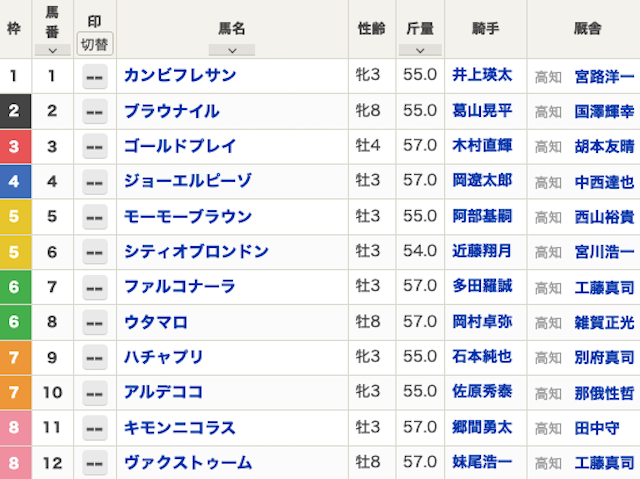Click the blue frame 4 cell
The width and height of the screenshot is (640, 479).
point(13,181)
